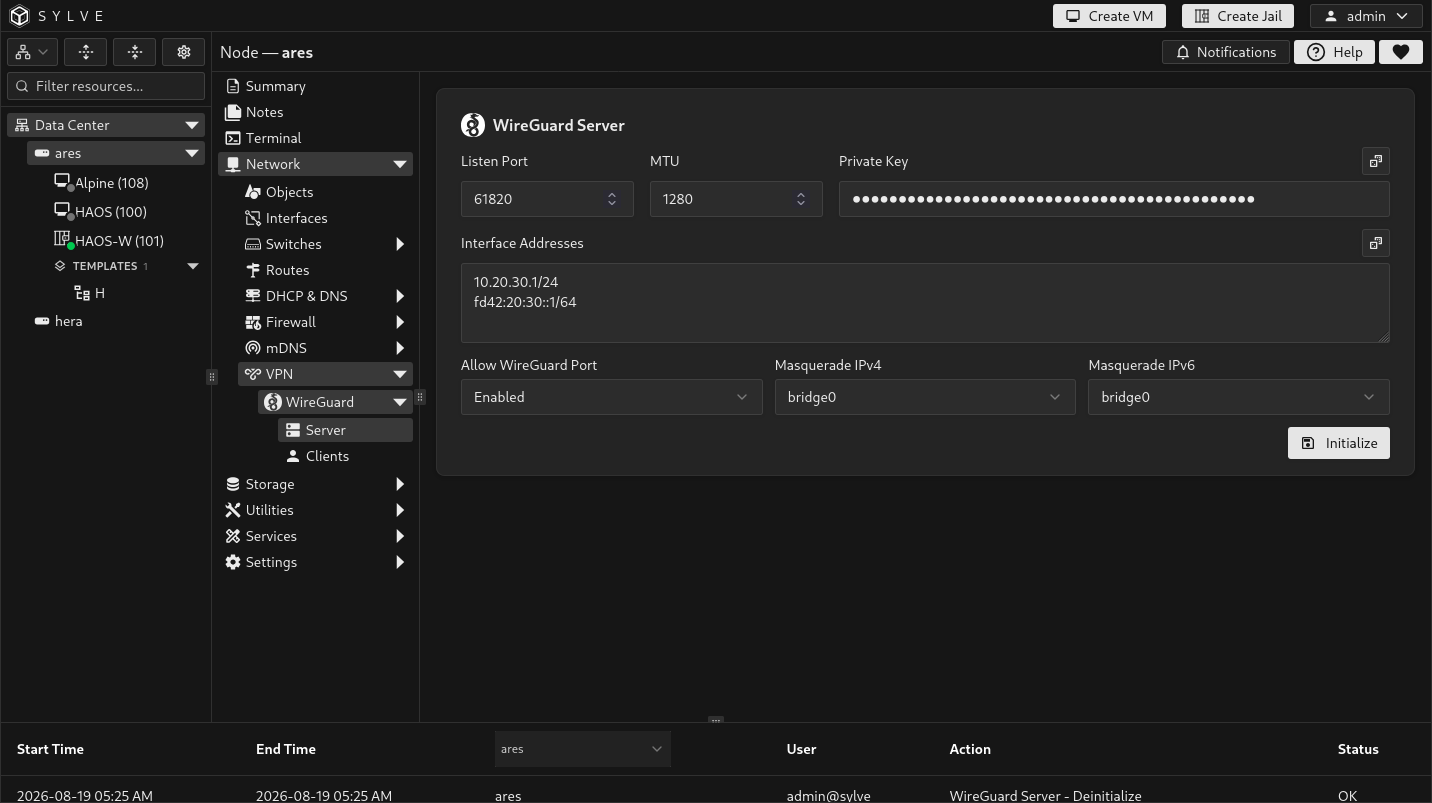Open the Notes page
The width and height of the screenshot is (1432, 803).
pos(264,112)
